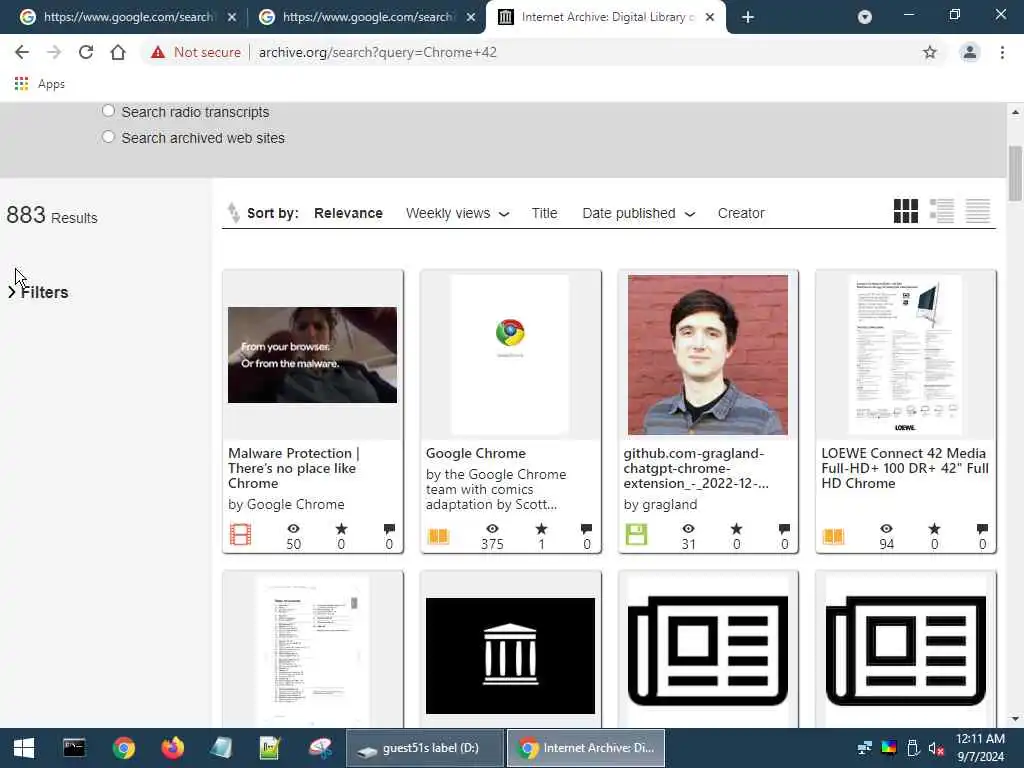Image resolution: width=1024 pixels, height=768 pixels.
Task: Reload the archive.org page
Action: [x=86, y=52]
